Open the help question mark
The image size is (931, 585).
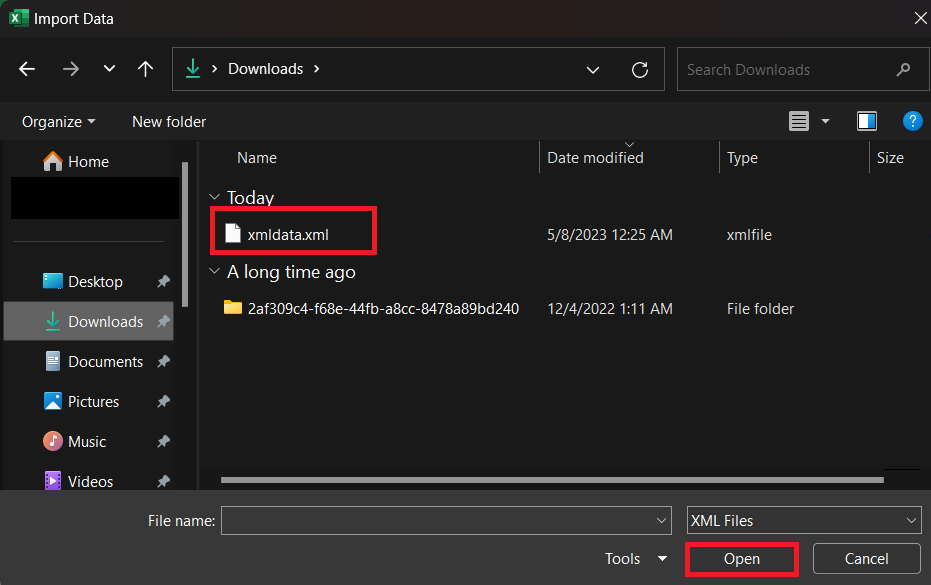tap(913, 121)
